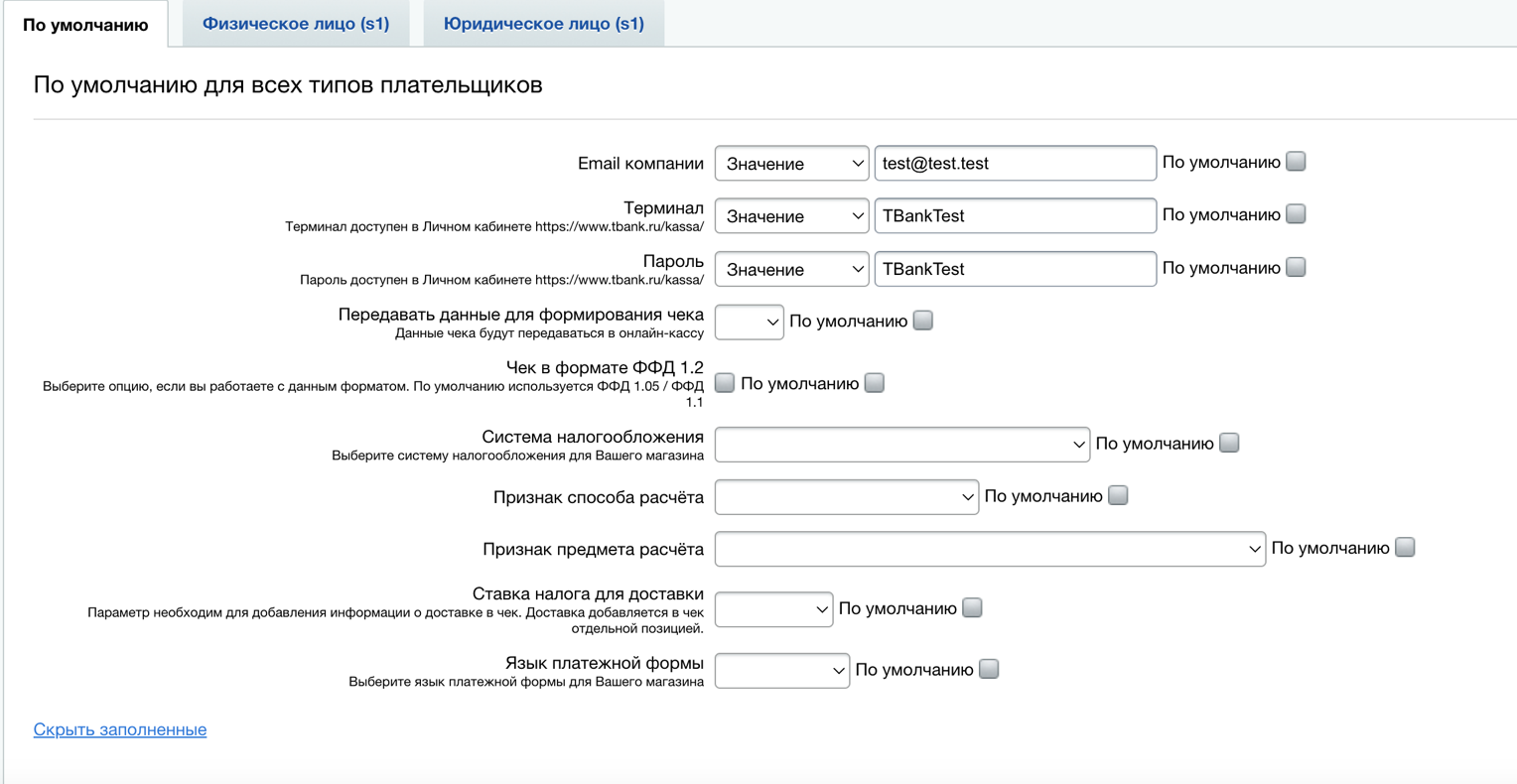Open the Юридическое лицо (s1) tab
This screenshot has width=1517, height=784.
(543, 24)
